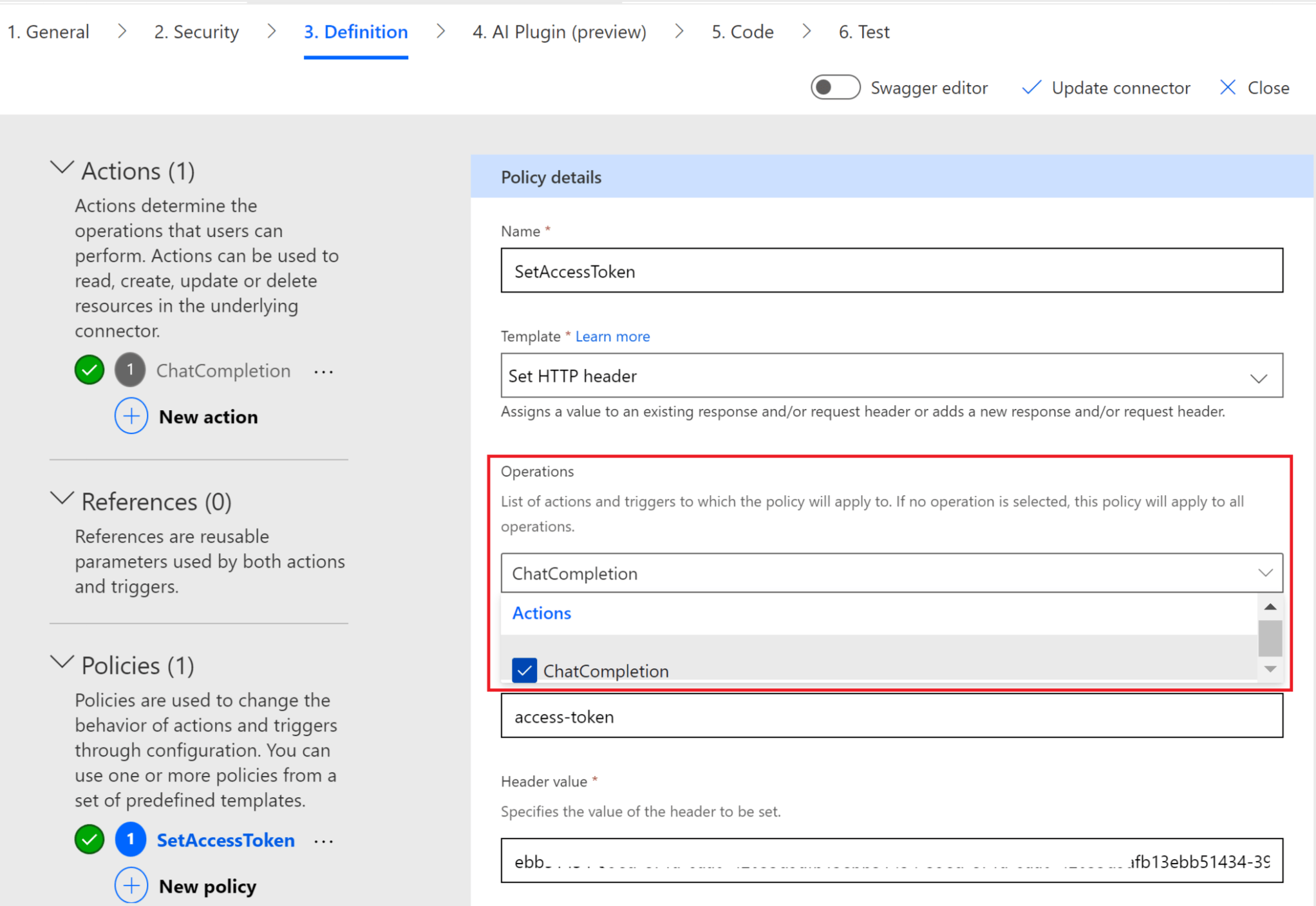
Task: Collapse the References section
Action: pyautogui.click(x=62, y=498)
